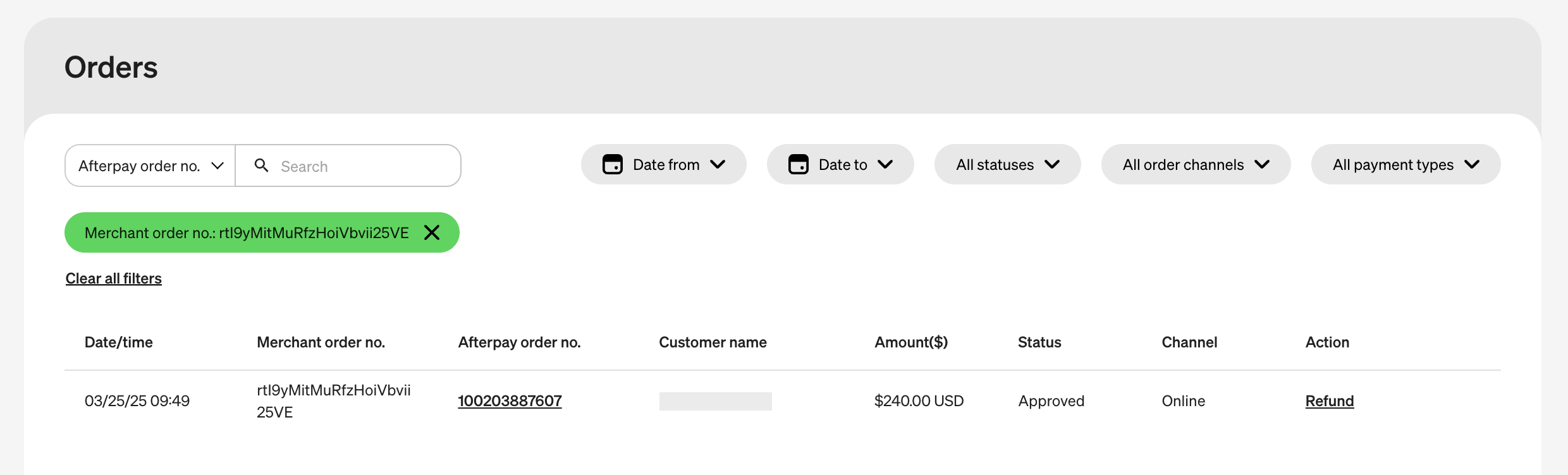The height and width of the screenshot is (475, 1568).
Task: Click the Status column header
Action: 1039,342
